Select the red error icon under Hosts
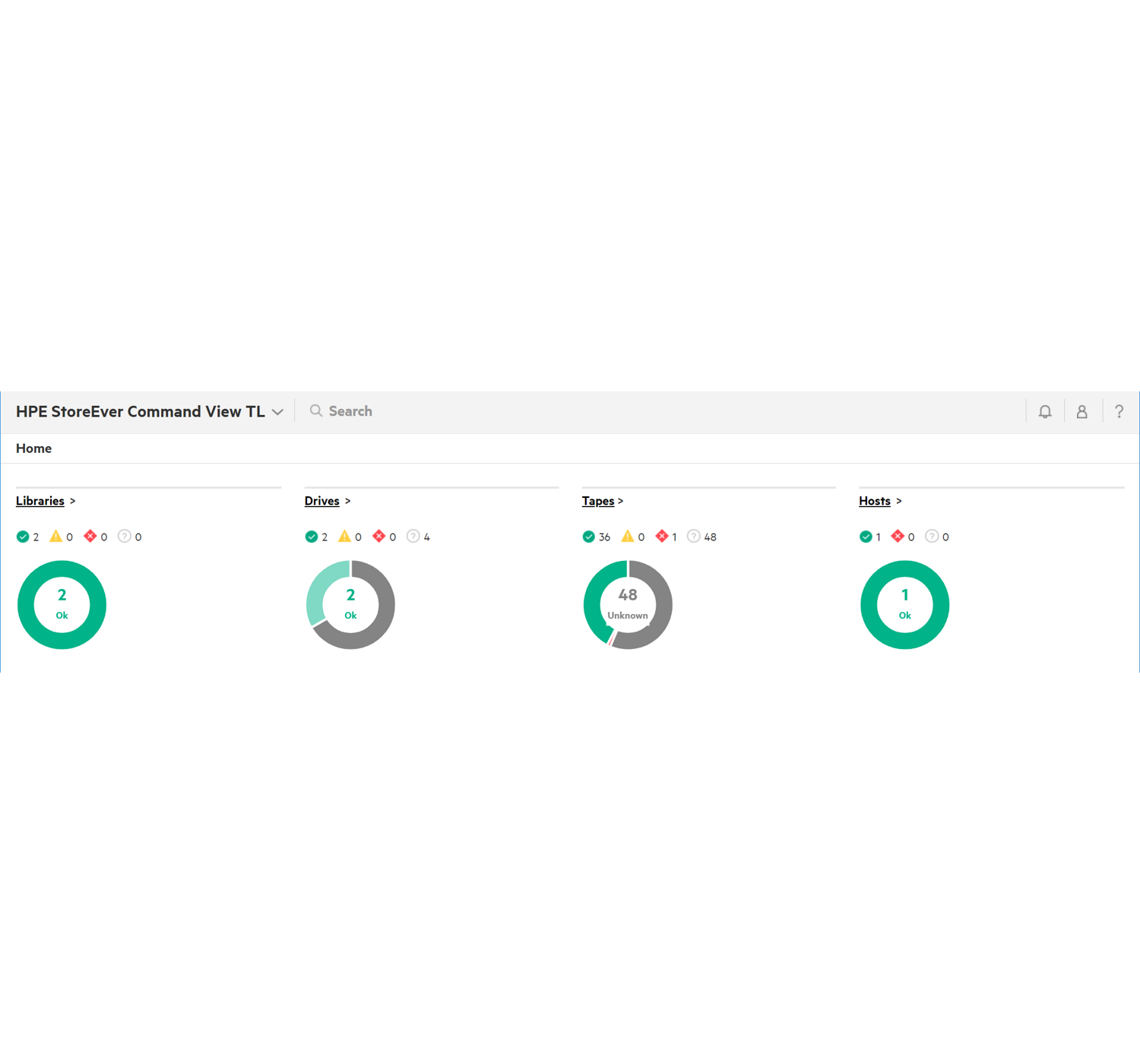Image resolution: width=1140 pixels, height=1064 pixels. pyautogui.click(x=898, y=536)
